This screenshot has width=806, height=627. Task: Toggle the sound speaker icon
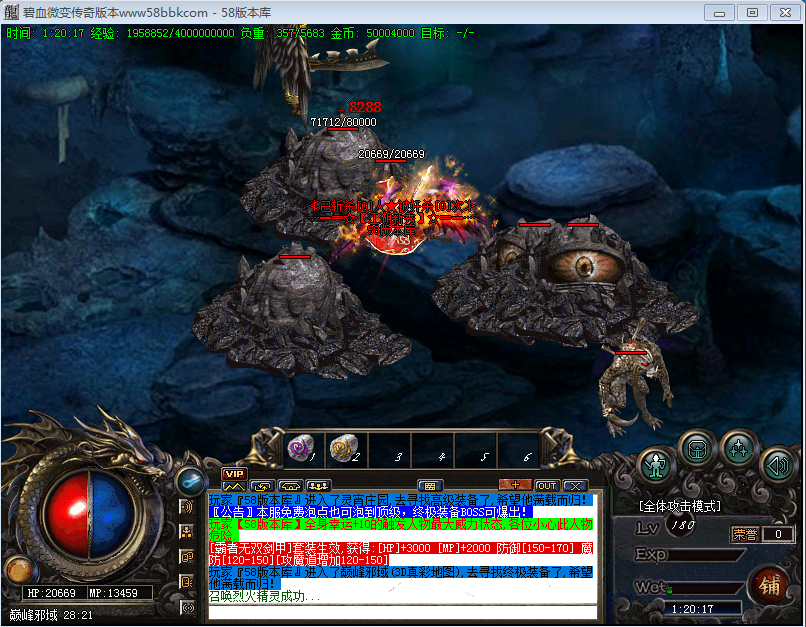pyautogui.click(x=779, y=466)
